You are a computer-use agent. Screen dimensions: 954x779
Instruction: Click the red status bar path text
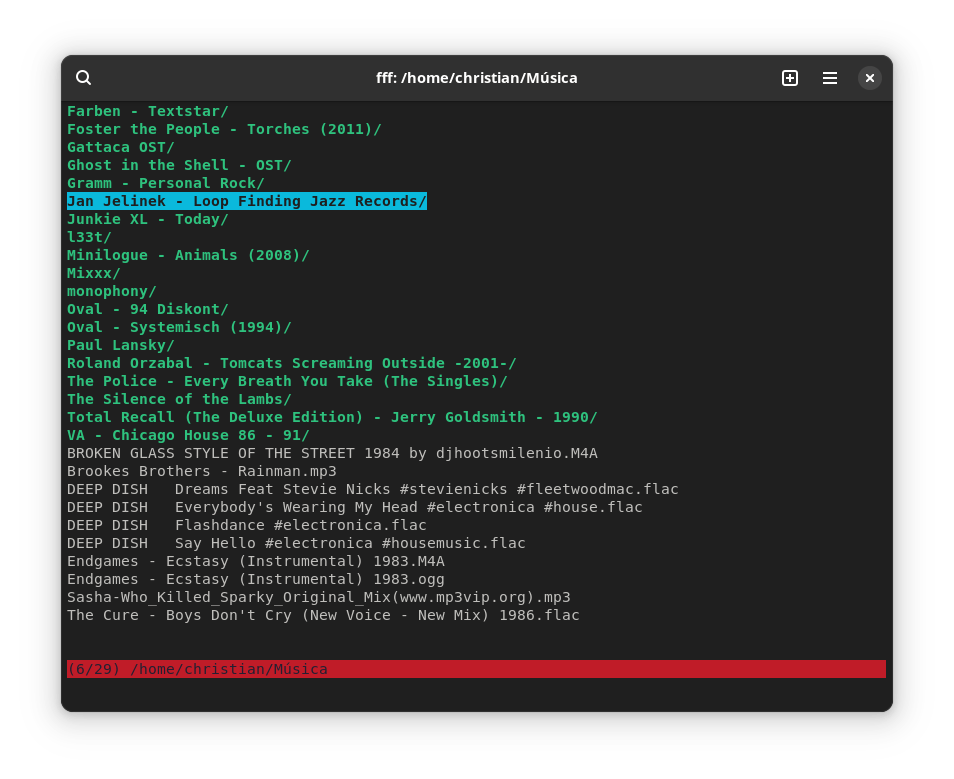tap(229, 669)
